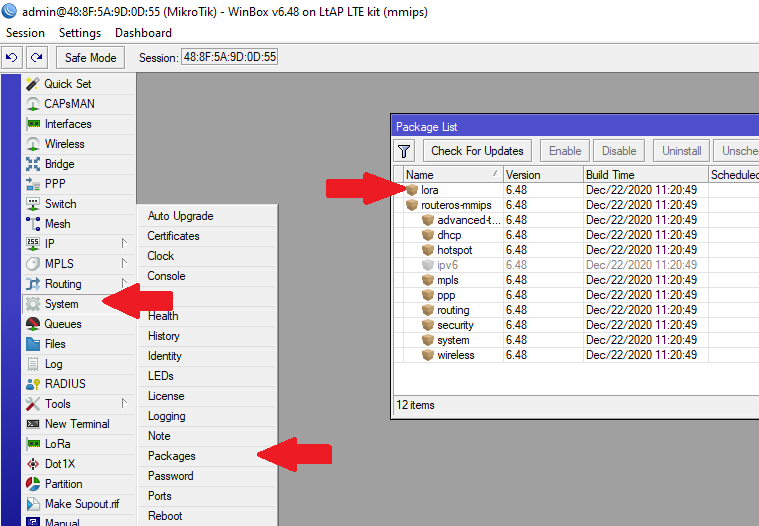This screenshot has width=759, height=526.
Task: Click the System gear icon
Action: [32, 304]
